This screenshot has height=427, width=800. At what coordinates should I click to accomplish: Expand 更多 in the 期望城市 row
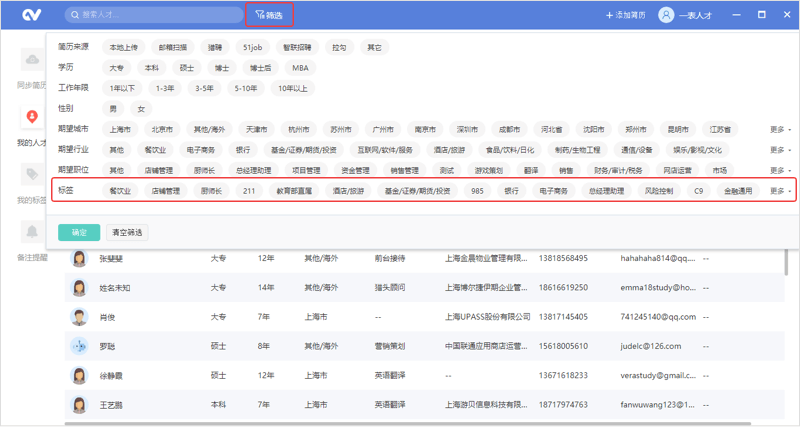(x=780, y=130)
